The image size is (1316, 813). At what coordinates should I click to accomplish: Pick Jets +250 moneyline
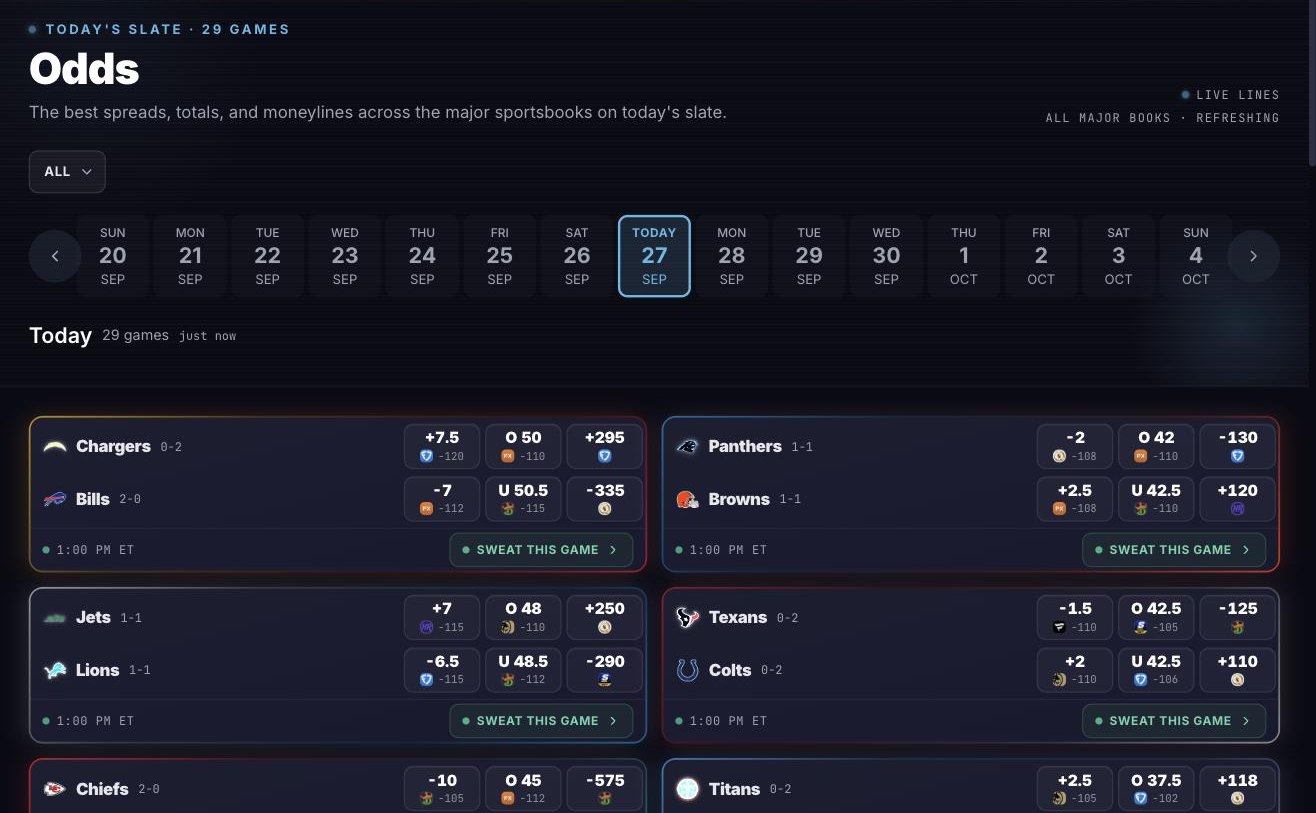tap(604, 617)
